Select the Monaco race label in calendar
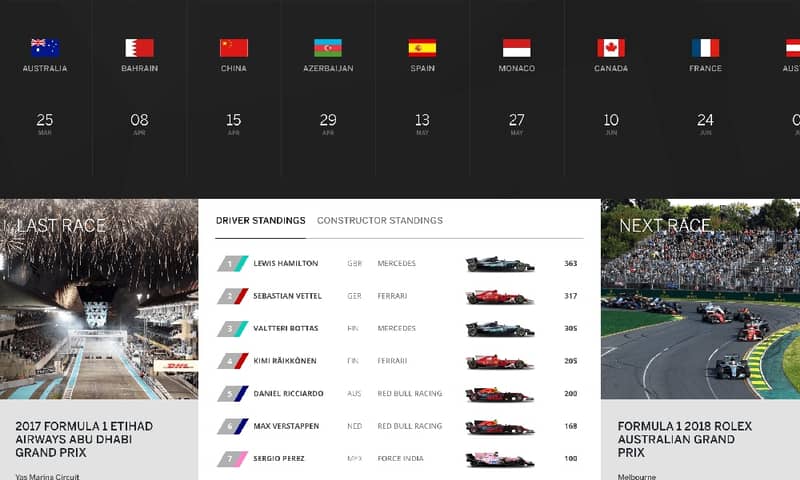800x480 pixels. tap(517, 68)
